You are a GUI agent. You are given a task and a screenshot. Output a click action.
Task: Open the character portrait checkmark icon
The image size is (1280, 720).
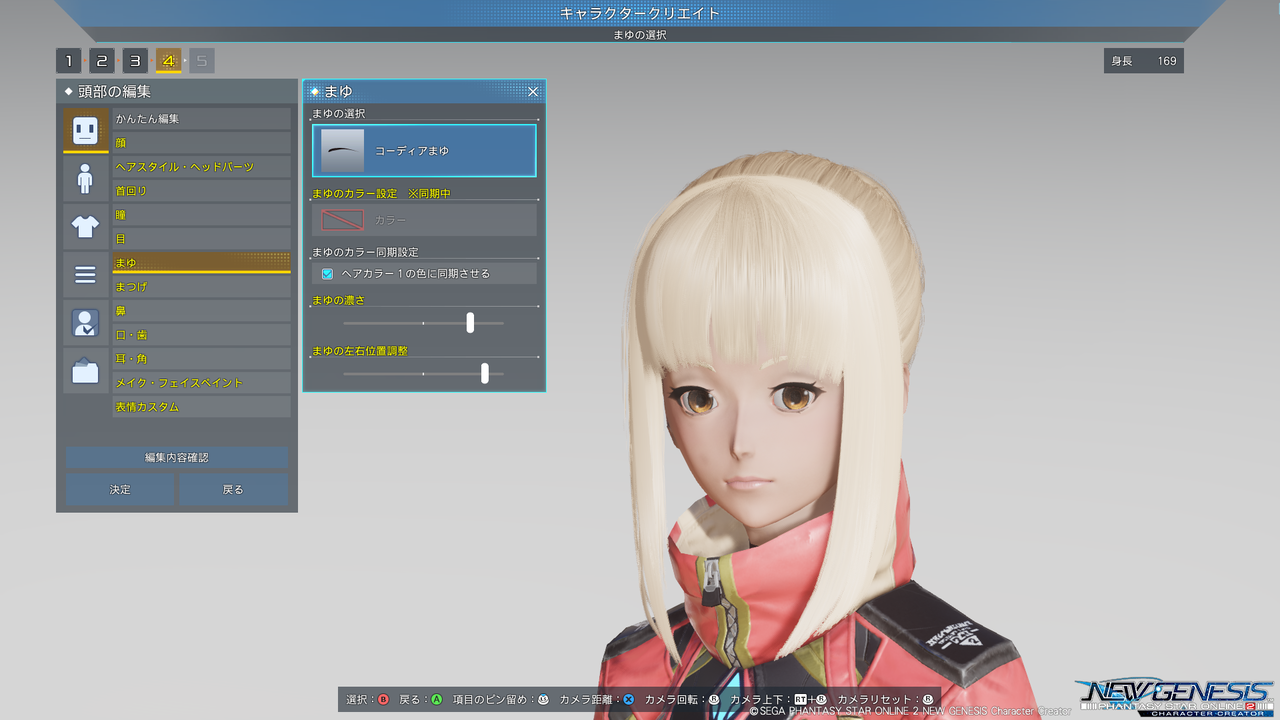coord(85,322)
